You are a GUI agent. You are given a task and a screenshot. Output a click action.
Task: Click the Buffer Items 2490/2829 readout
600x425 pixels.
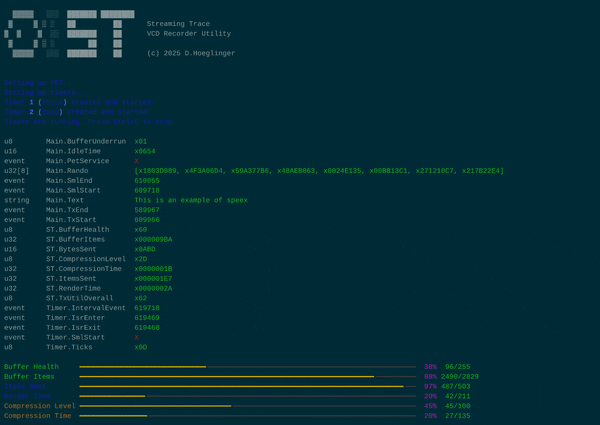[x=459, y=377]
